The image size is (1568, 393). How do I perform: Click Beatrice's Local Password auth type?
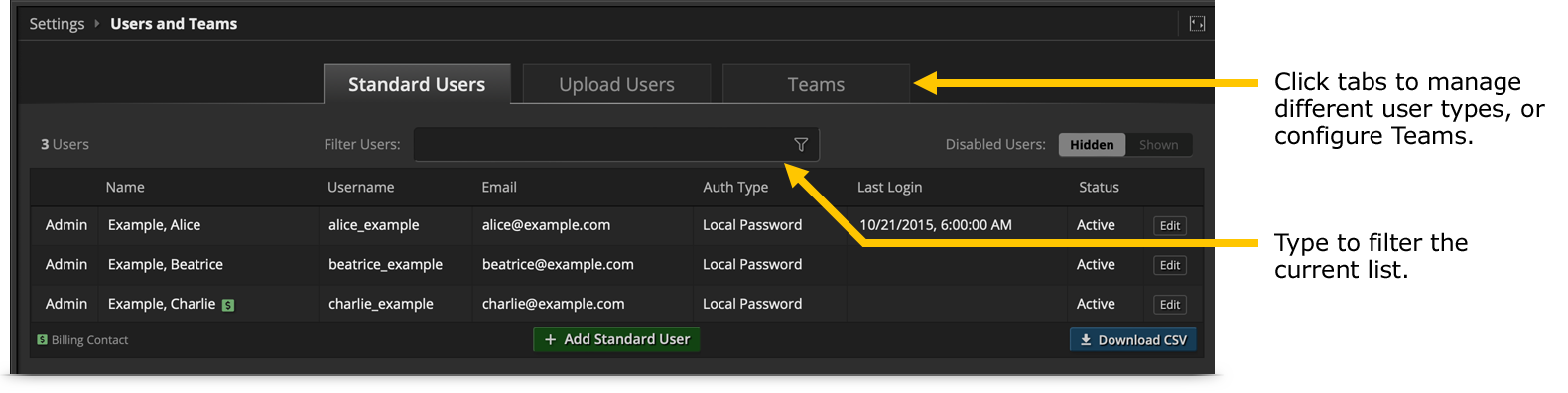[752, 264]
